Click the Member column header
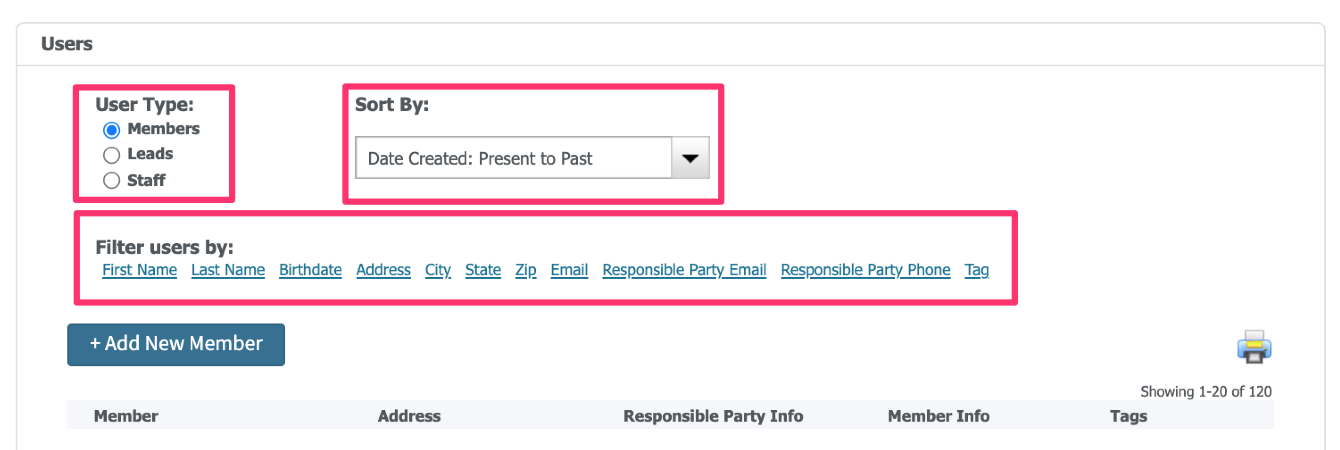 pos(126,416)
